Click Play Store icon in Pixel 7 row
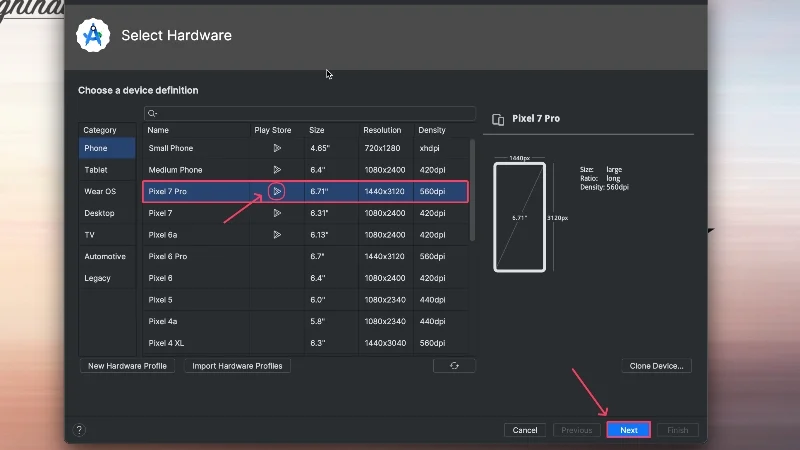Image resolution: width=800 pixels, height=450 pixels. click(x=277, y=213)
